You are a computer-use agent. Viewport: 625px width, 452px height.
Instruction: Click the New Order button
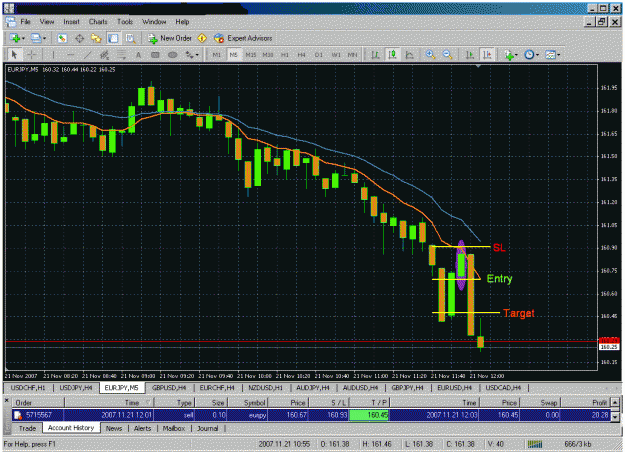170,38
